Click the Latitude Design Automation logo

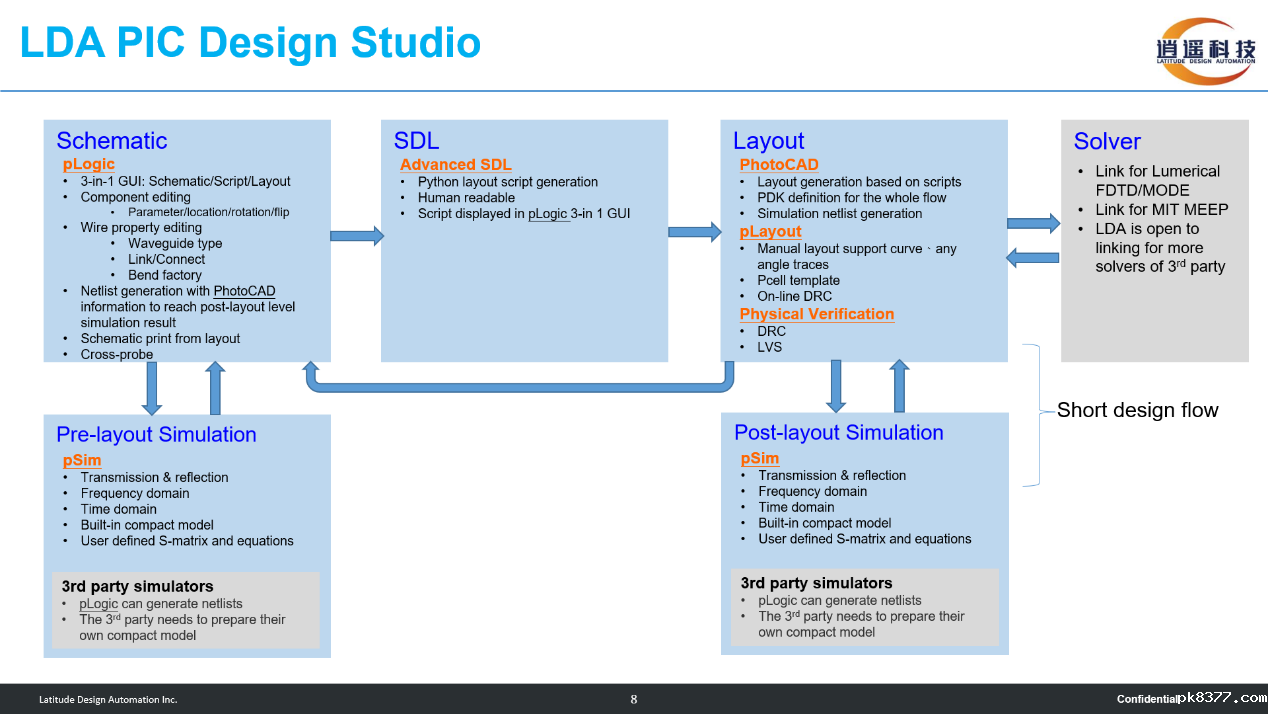1205,50
